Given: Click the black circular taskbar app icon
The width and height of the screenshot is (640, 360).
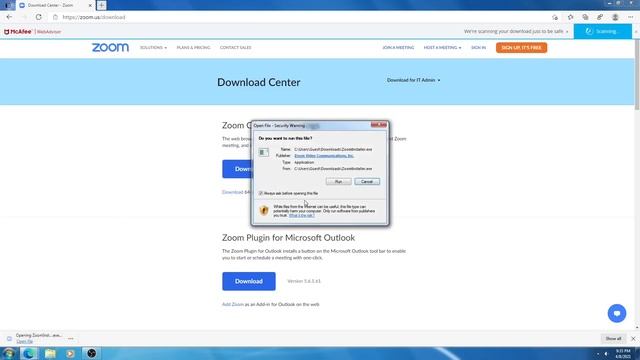Looking at the screenshot, I should click(91, 353).
